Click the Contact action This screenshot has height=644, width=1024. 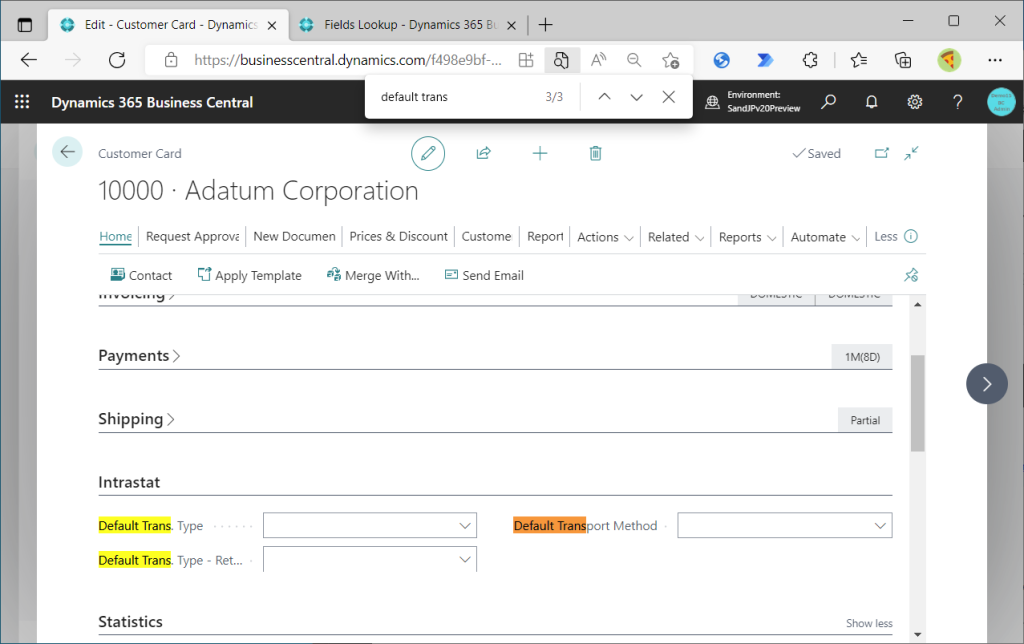(x=141, y=276)
